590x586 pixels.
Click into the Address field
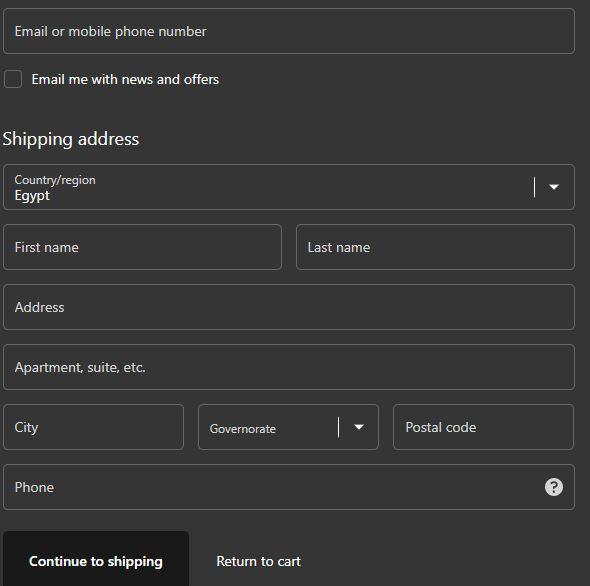tap(289, 307)
